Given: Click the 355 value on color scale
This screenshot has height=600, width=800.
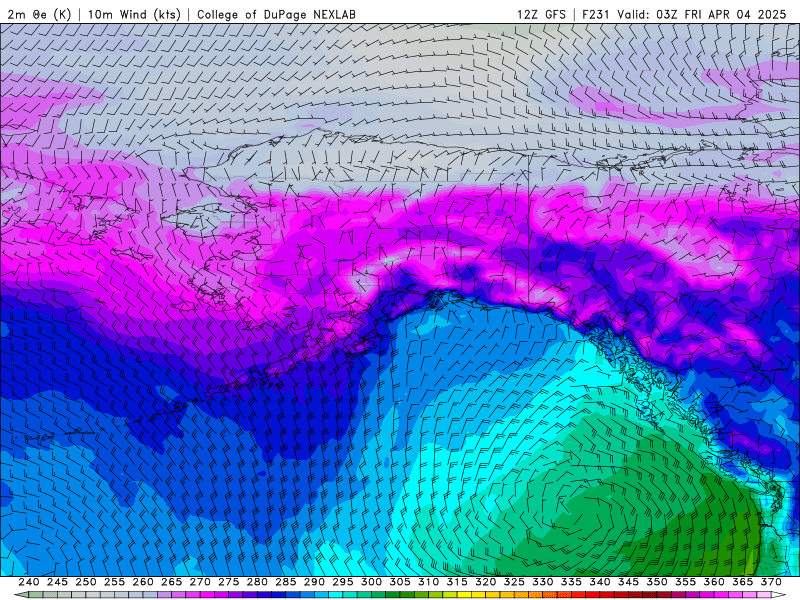Looking at the screenshot, I should tap(686, 582).
